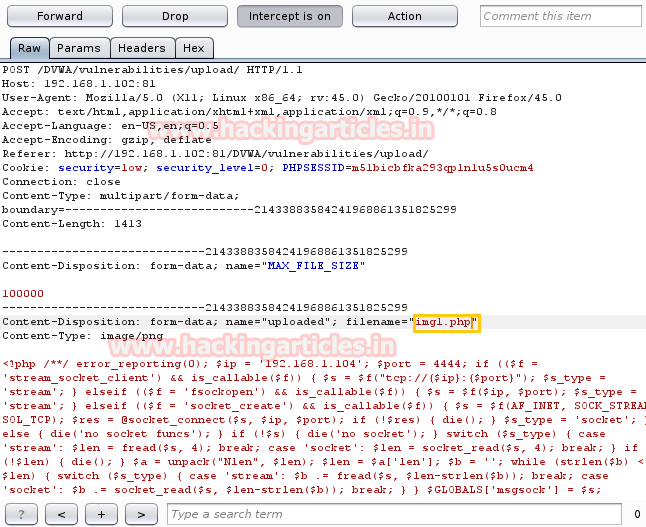The height and width of the screenshot is (527, 646).
Task: Click the name="uploaded" form field text
Action: click(x=277, y=322)
